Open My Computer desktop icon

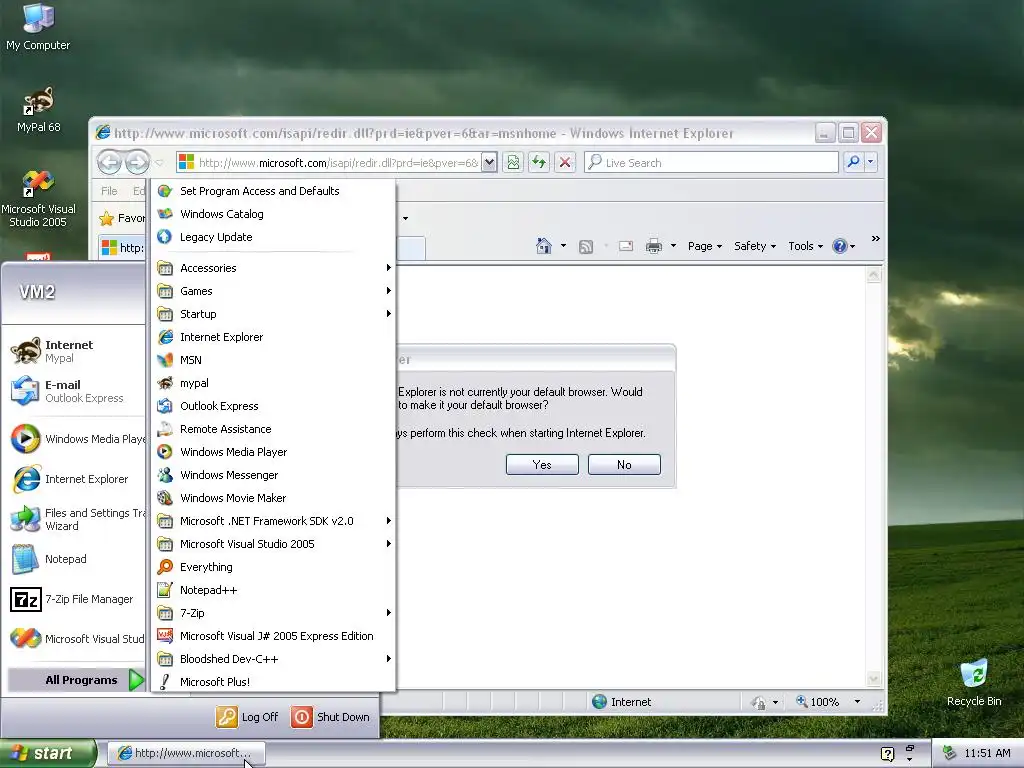click(38, 27)
